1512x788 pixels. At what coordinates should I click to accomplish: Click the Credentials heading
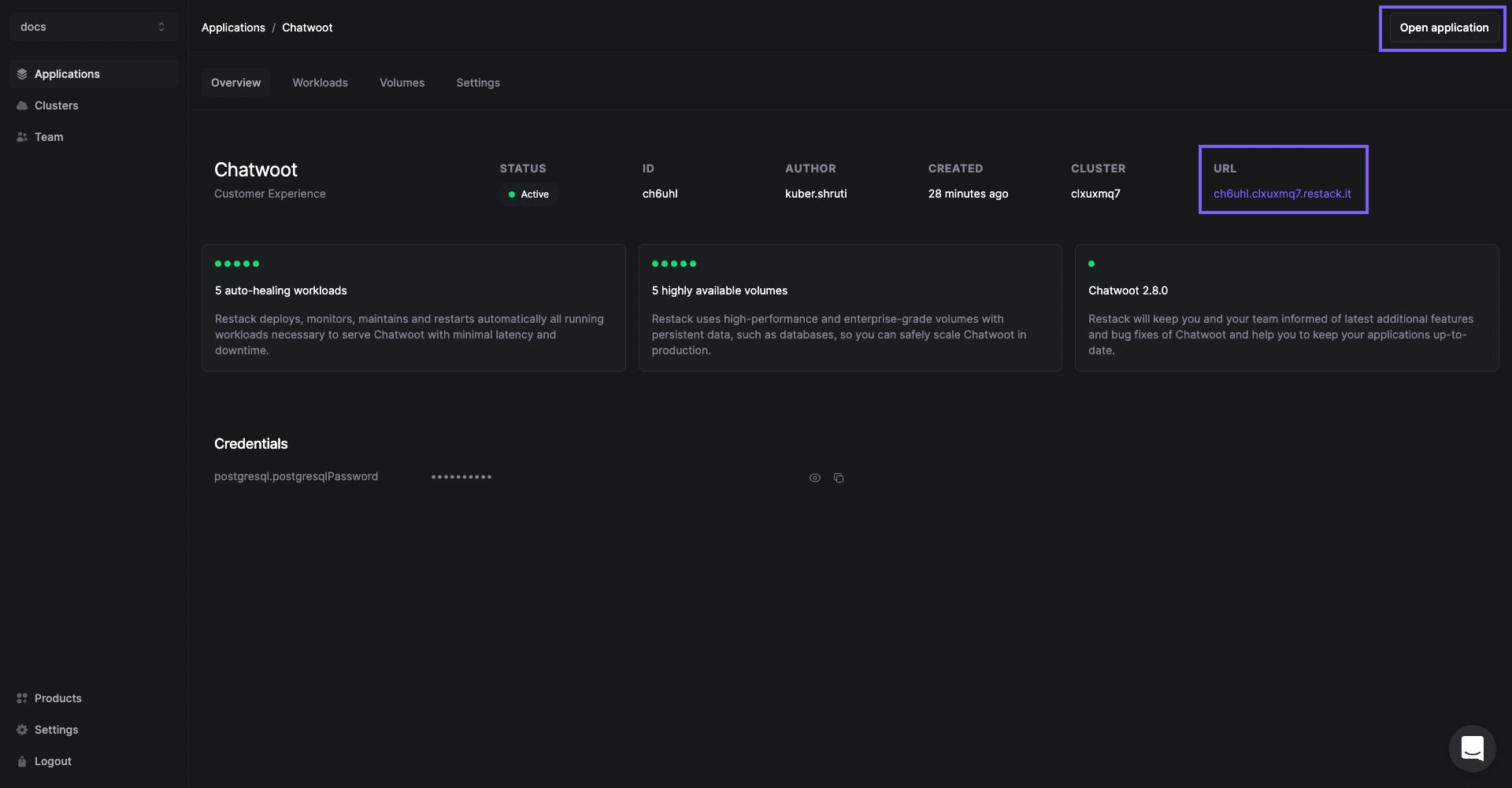(251, 444)
